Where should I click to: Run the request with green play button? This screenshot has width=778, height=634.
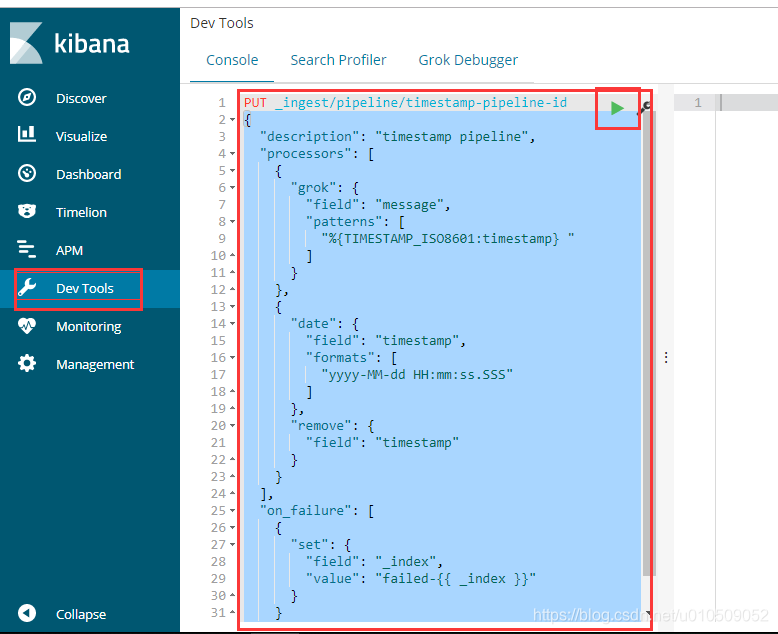pyautogui.click(x=617, y=108)
